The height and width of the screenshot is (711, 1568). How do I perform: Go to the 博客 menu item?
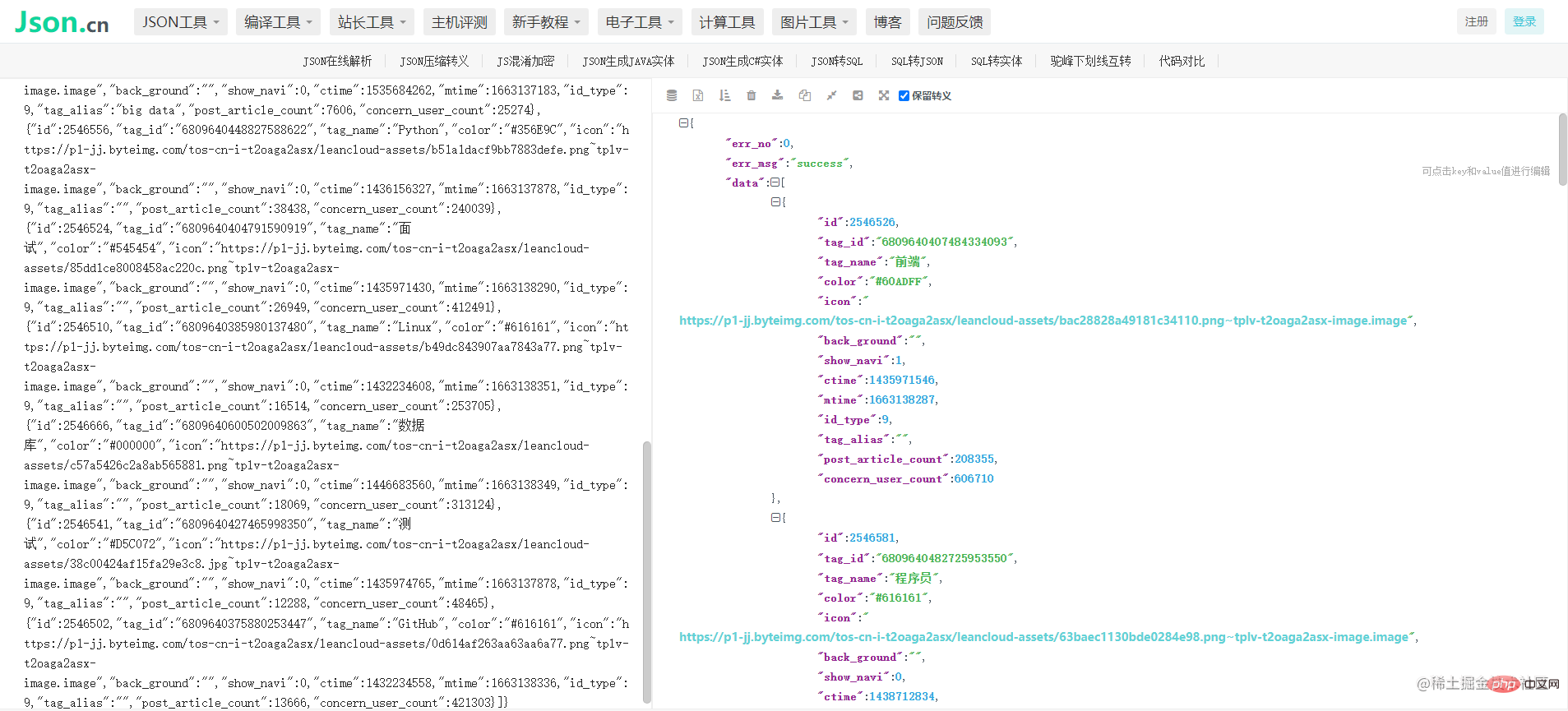887,22
